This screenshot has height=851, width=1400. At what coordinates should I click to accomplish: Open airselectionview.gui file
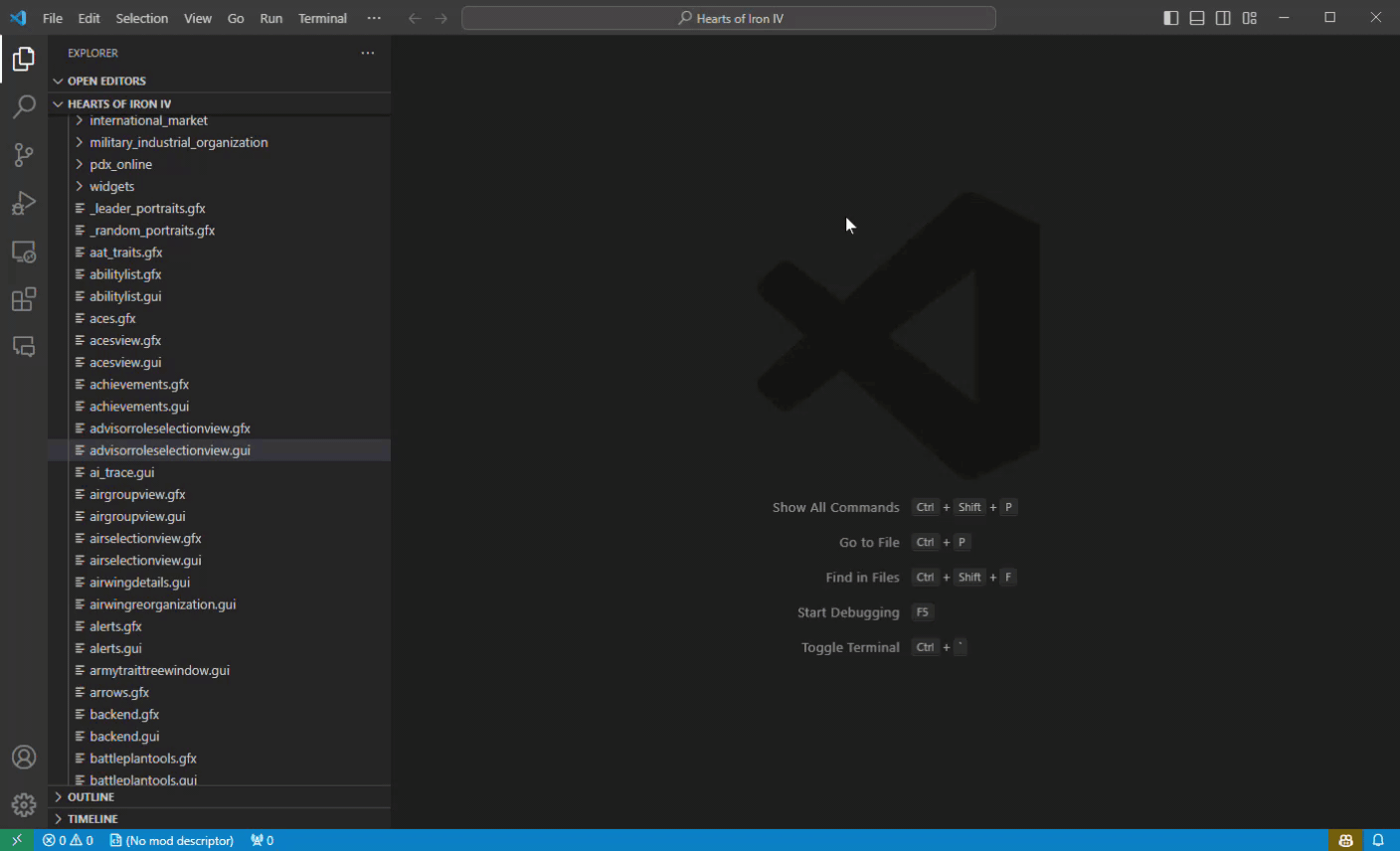click(x=219, y=560)
